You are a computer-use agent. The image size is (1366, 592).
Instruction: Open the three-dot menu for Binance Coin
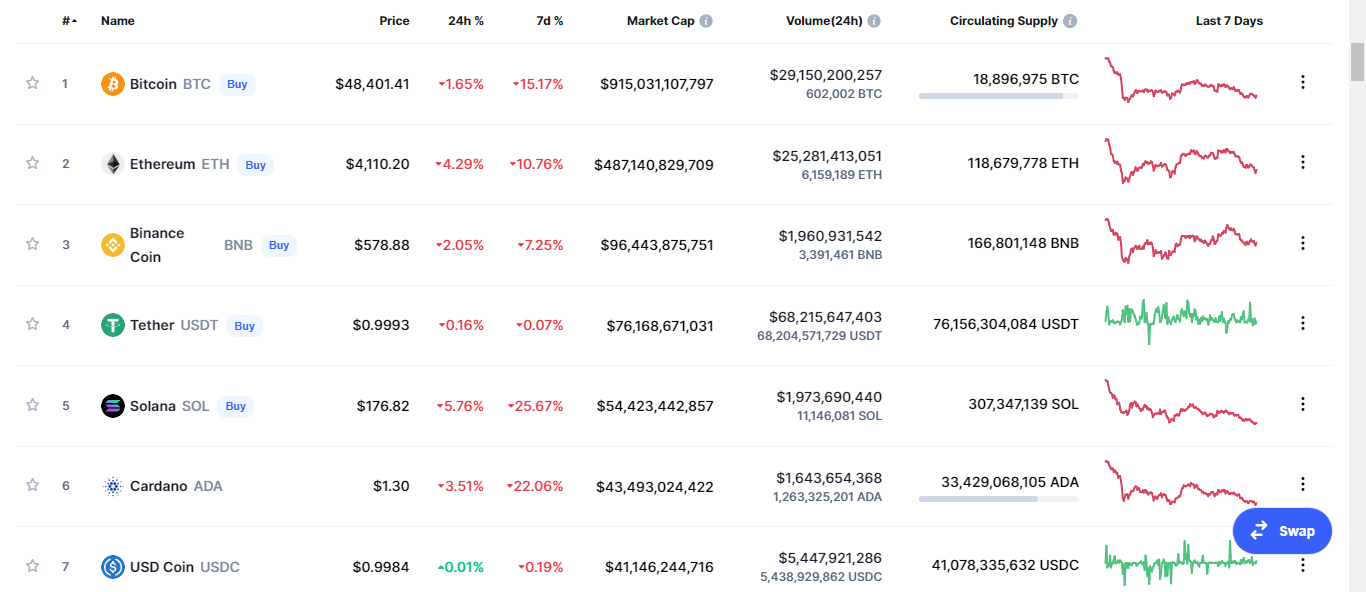[x=1302, y=243]
